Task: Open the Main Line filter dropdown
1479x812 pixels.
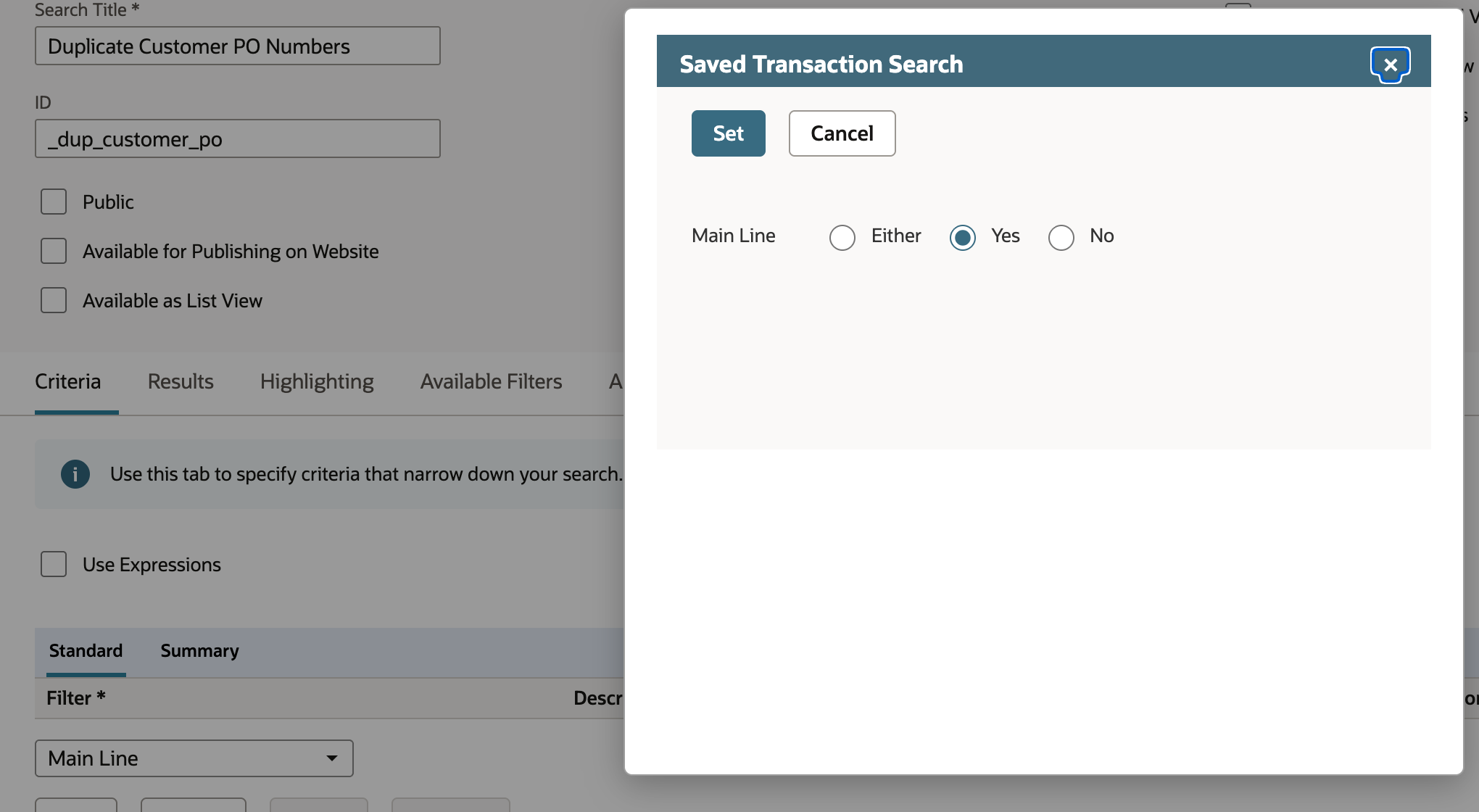Action: 194,758
